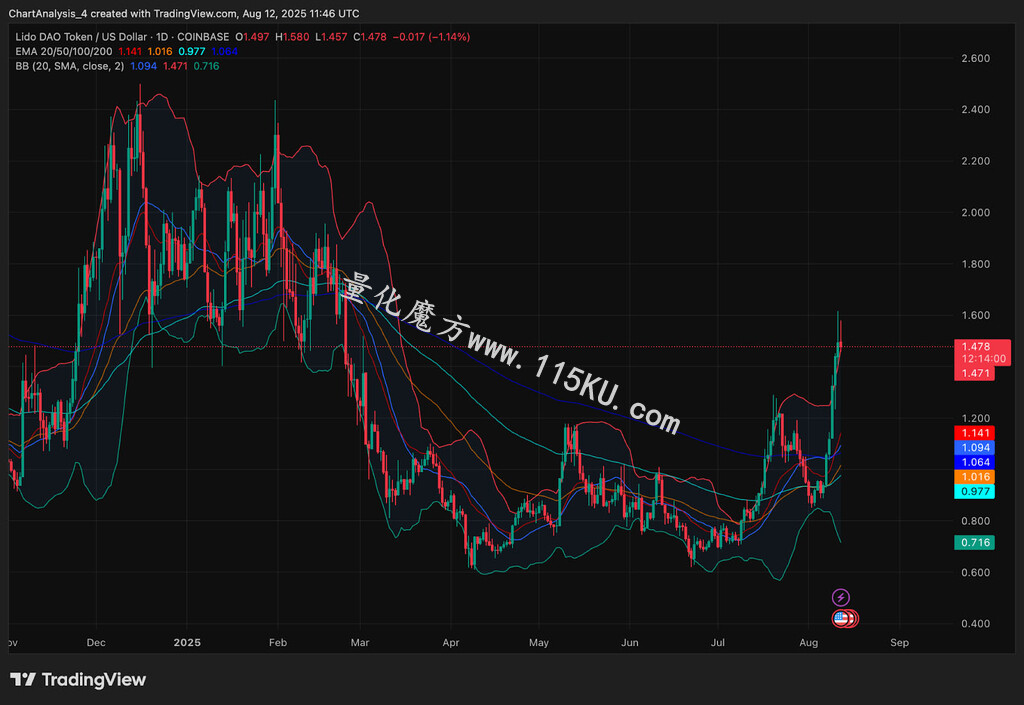Click the BB (20, SMA, close, 2) legend
This screenshot has height=705, width=1024.
coord(69,66)
